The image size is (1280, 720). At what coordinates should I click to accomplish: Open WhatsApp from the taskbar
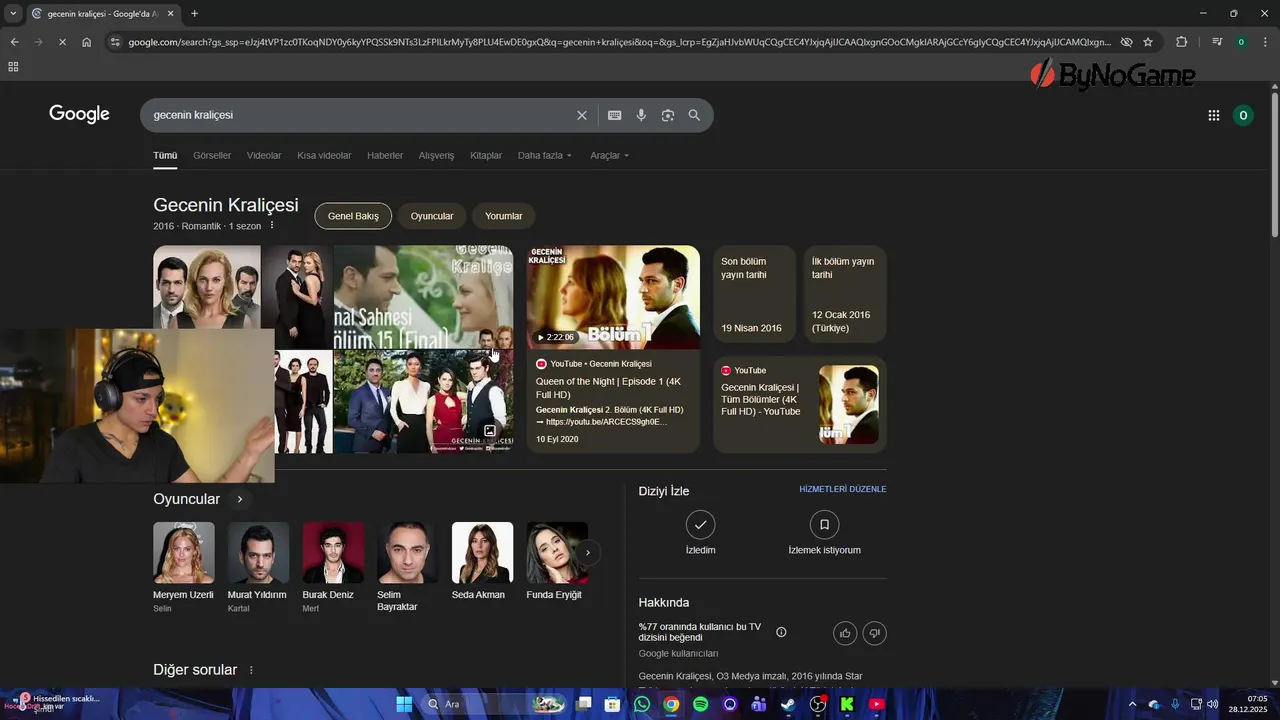point(642,704)
